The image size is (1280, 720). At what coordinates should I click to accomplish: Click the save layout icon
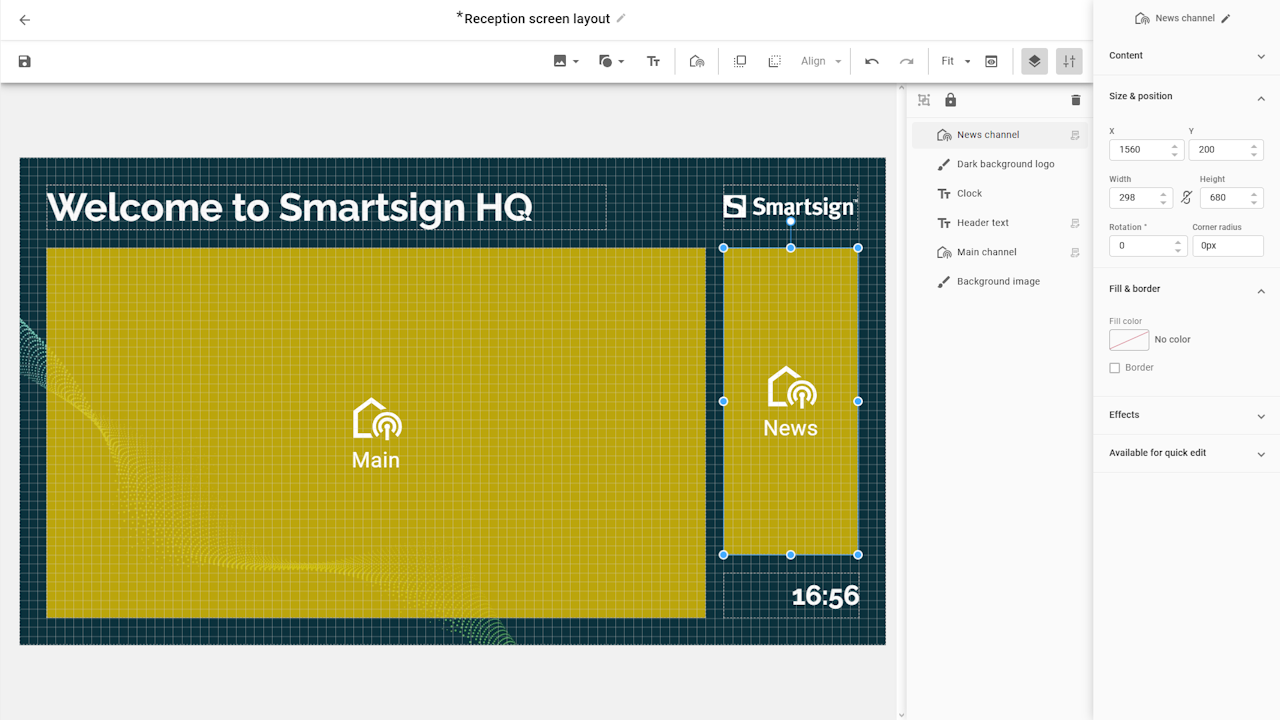click(25, 61)
